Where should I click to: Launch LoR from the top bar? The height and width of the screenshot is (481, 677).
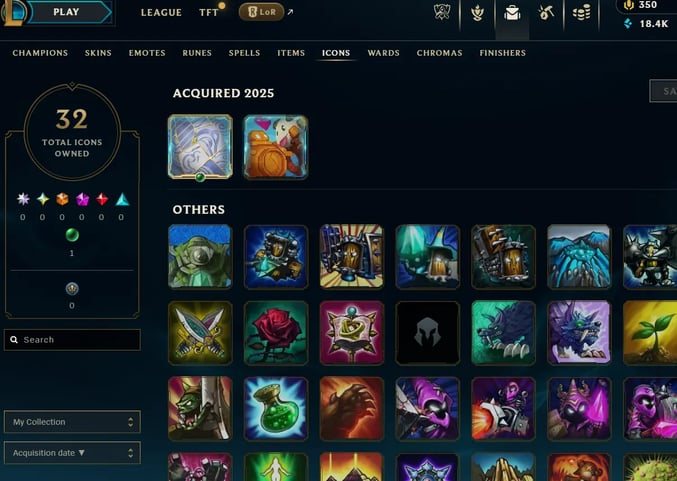point(262,12)
